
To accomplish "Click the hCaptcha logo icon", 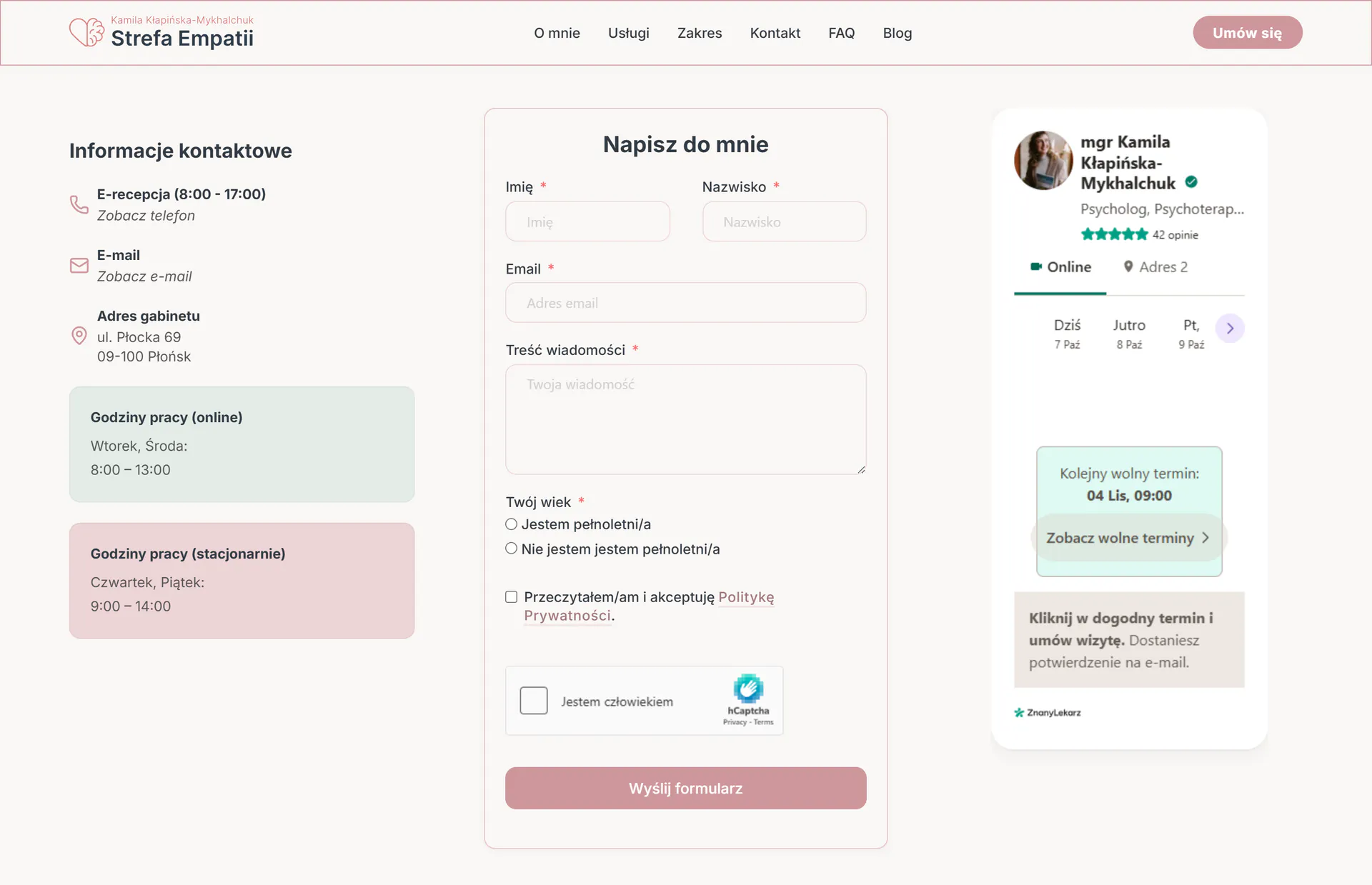I will [748, 689].
